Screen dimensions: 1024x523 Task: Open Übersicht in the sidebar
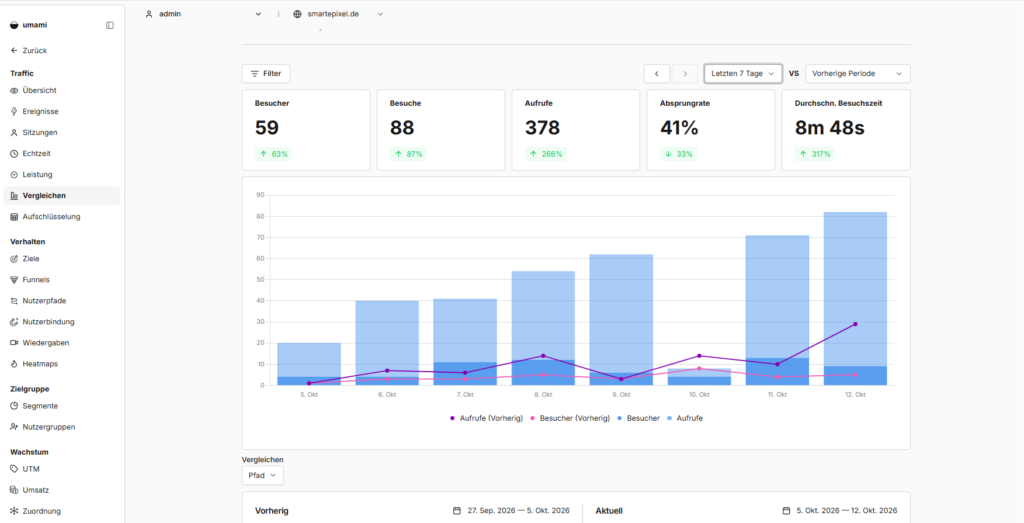pos(62,90)
